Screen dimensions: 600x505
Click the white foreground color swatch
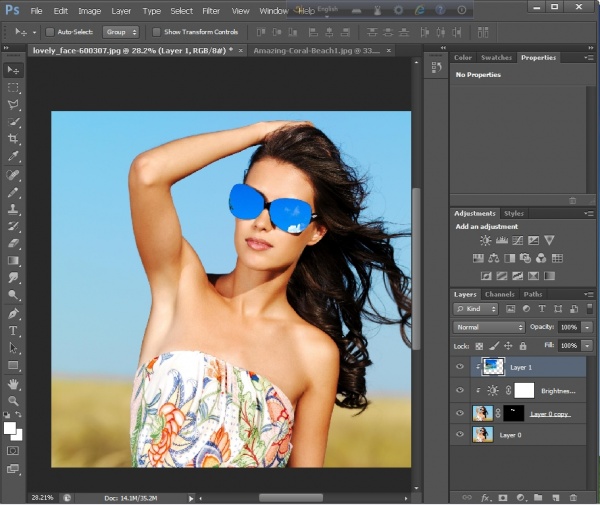coord(10,428)
